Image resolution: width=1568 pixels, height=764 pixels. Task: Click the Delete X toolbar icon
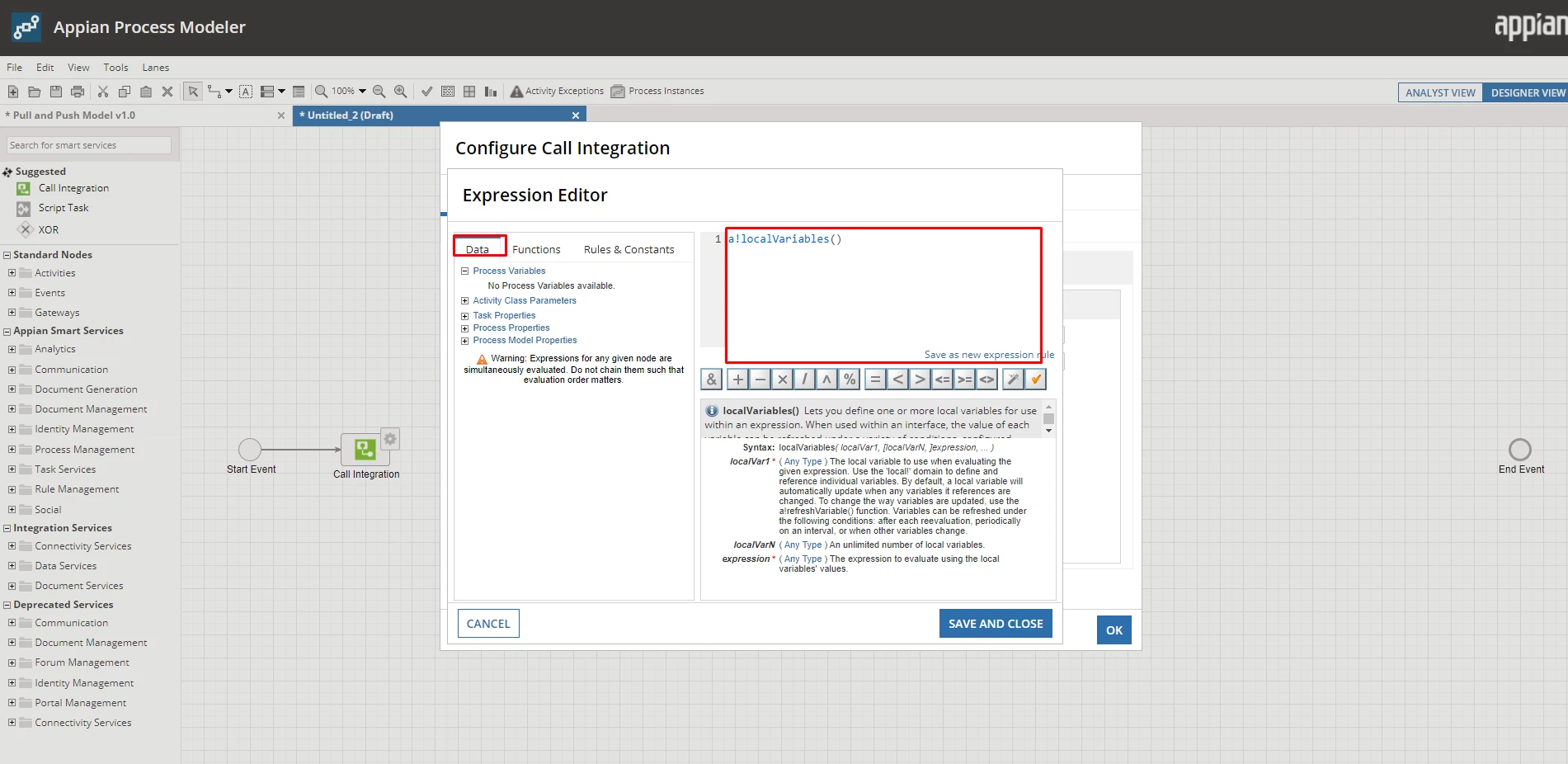click(167, 92)
